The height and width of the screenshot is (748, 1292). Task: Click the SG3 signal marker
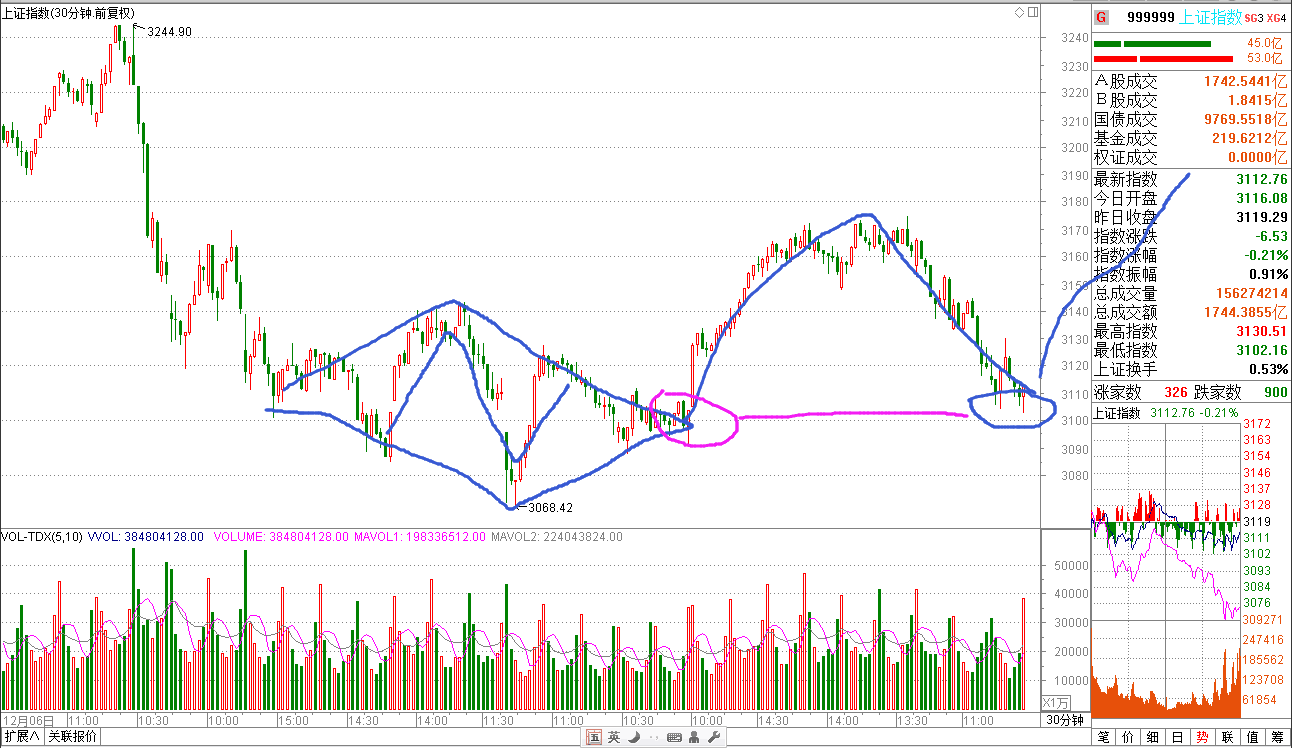point(1253,18)
